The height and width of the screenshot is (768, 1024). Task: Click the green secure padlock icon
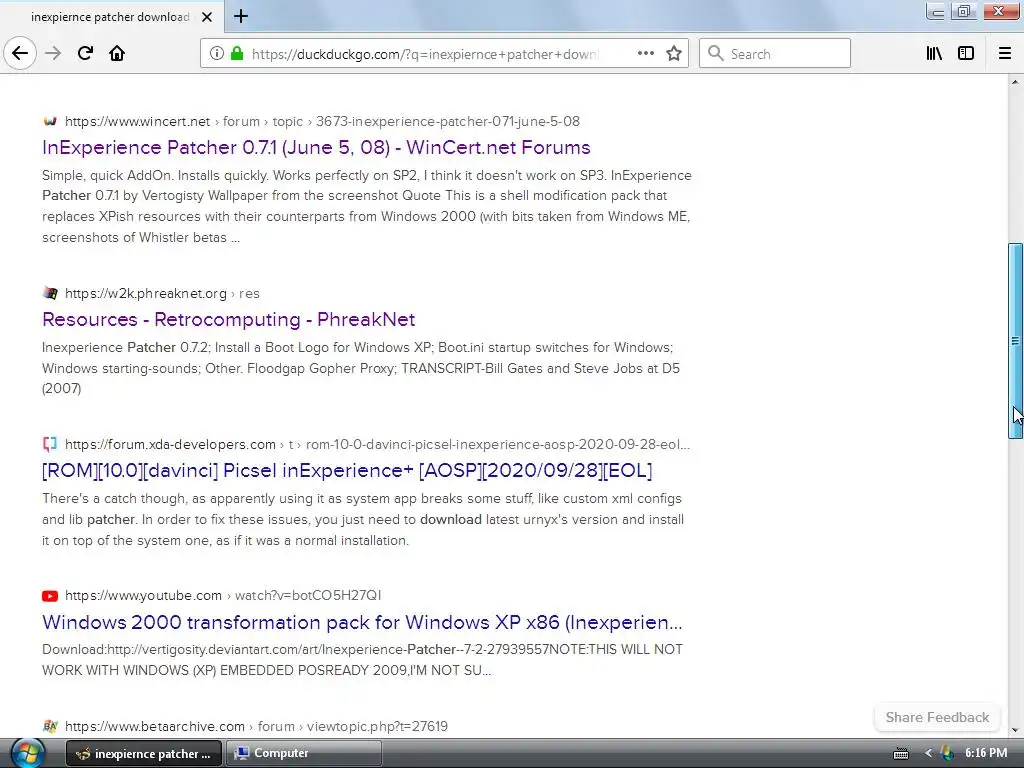(237, 54)
